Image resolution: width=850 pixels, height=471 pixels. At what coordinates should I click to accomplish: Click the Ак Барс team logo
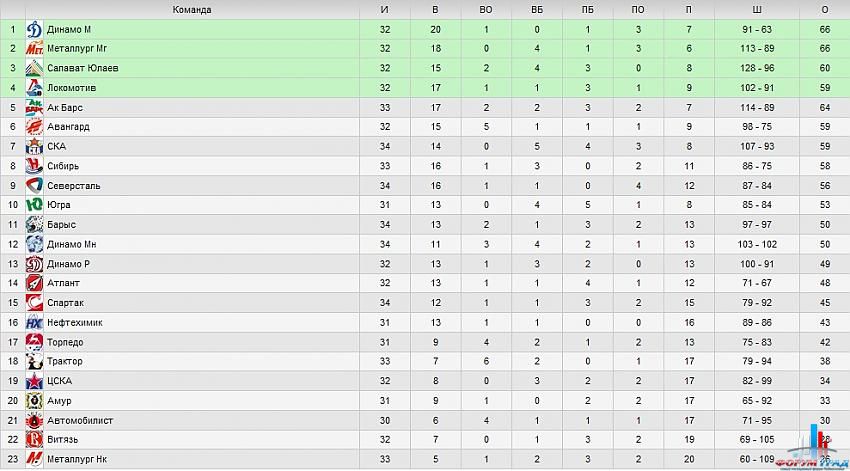pos(34,107)
